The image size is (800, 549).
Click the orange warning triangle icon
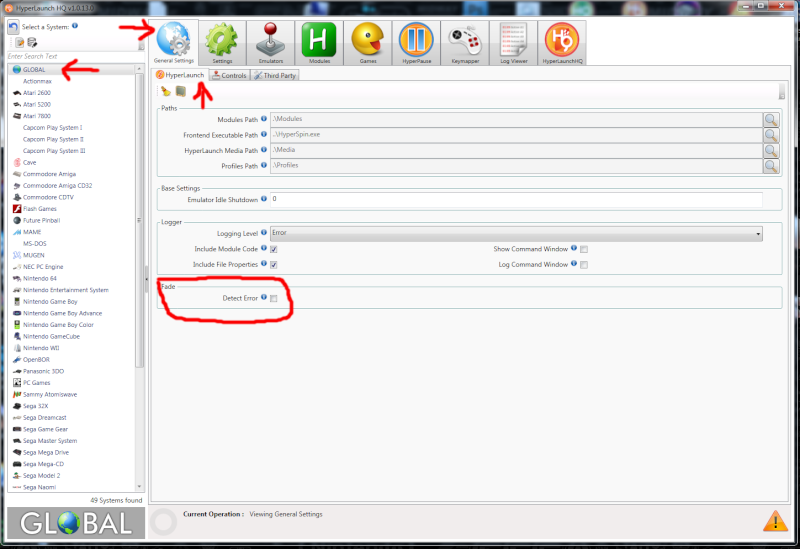pyautogui.click(x=776, y=521)
